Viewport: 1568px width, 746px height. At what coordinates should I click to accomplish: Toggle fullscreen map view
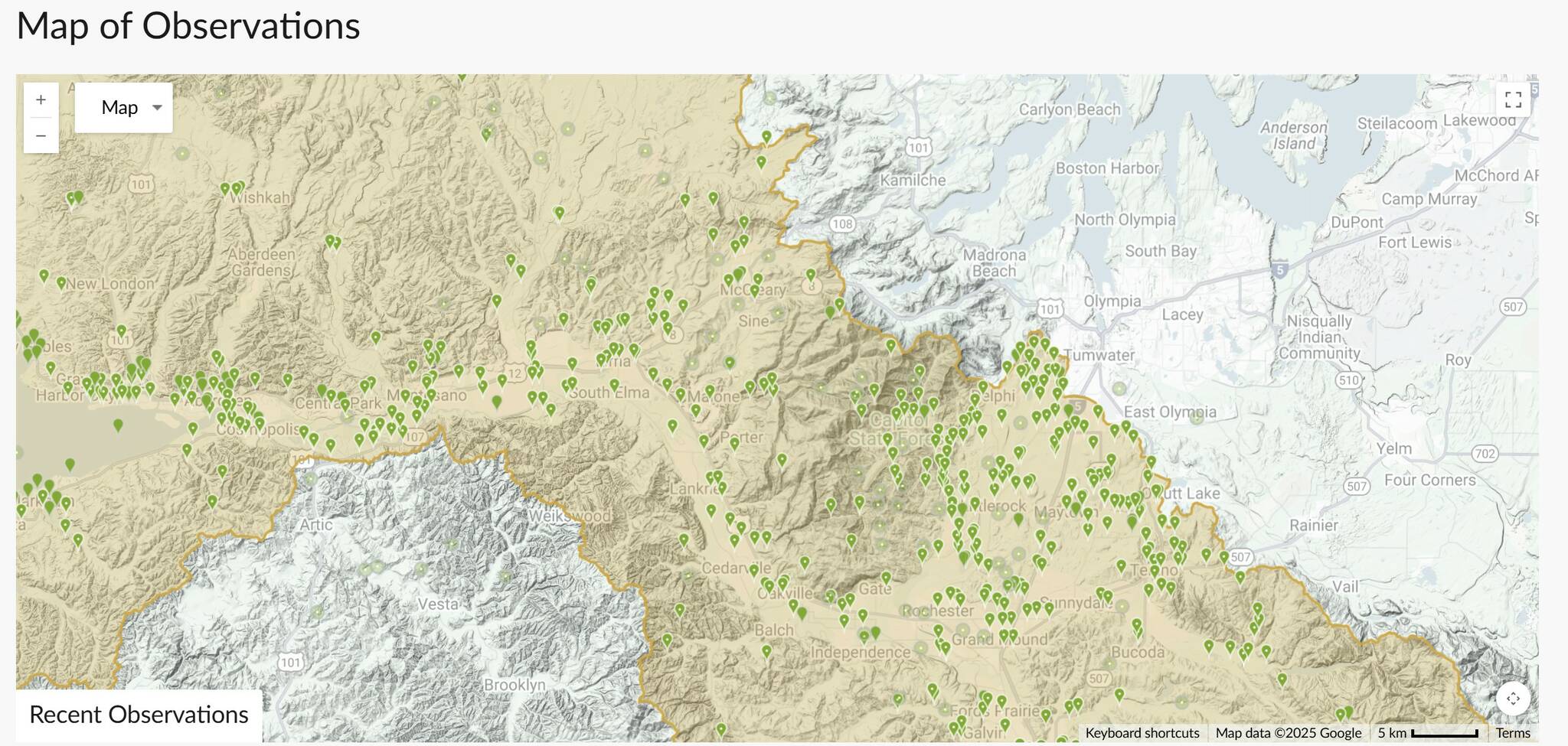tap(1514, 99)
